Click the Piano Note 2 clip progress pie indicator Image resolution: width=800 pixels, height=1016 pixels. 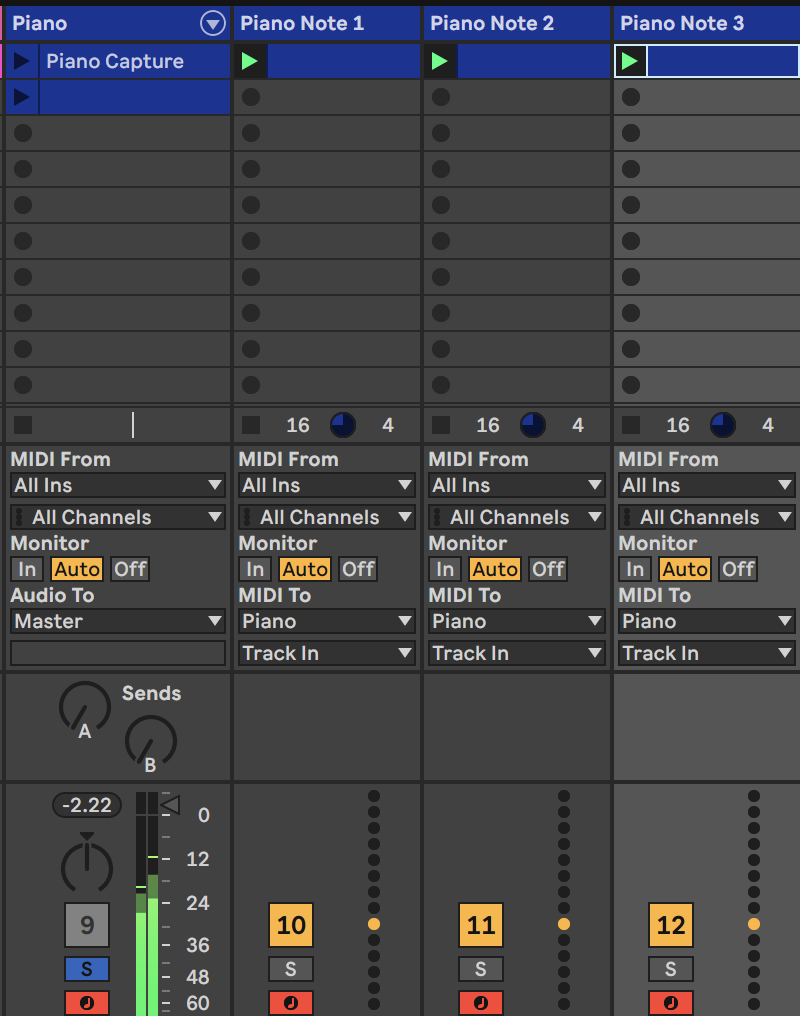click(x=532, y=425)
